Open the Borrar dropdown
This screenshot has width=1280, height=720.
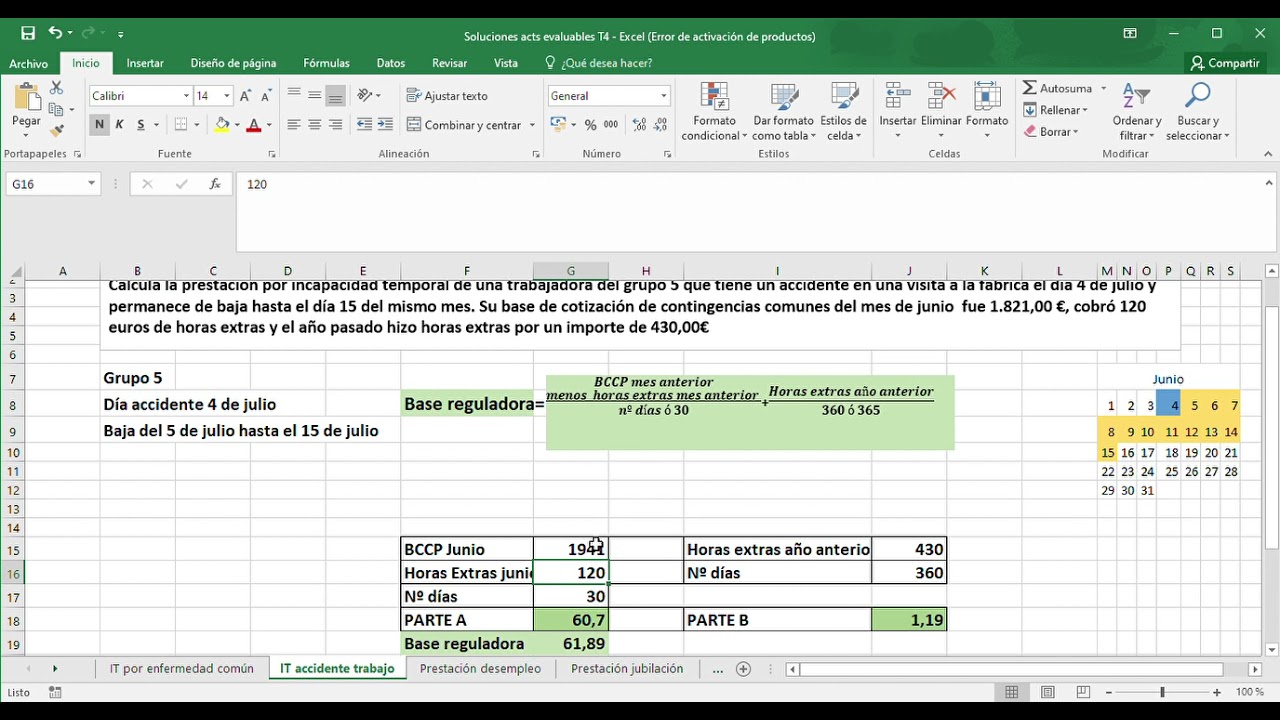[x=1075, y=132]
